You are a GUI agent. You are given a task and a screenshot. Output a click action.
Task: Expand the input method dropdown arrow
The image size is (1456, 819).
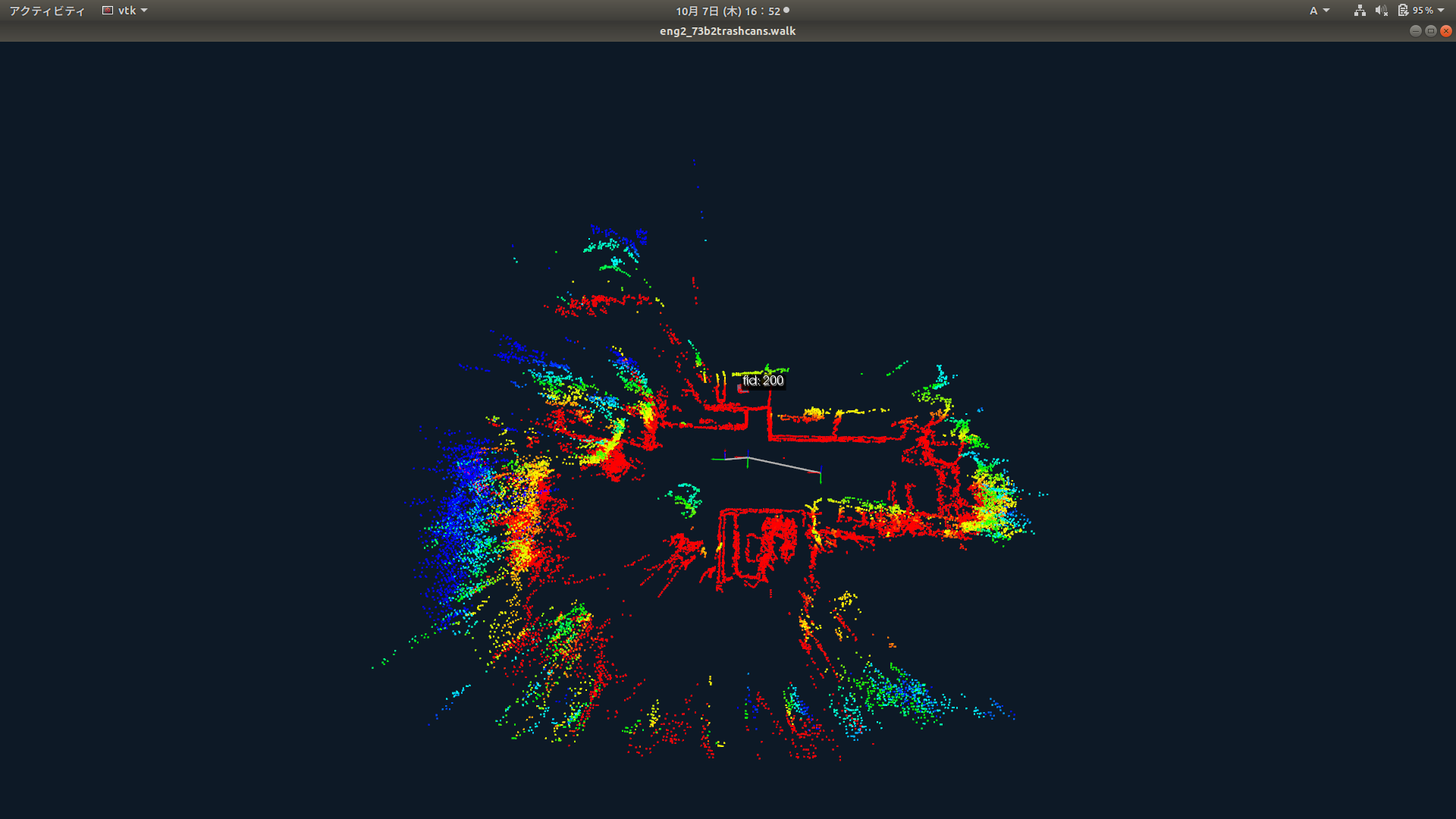(1326, 11)
